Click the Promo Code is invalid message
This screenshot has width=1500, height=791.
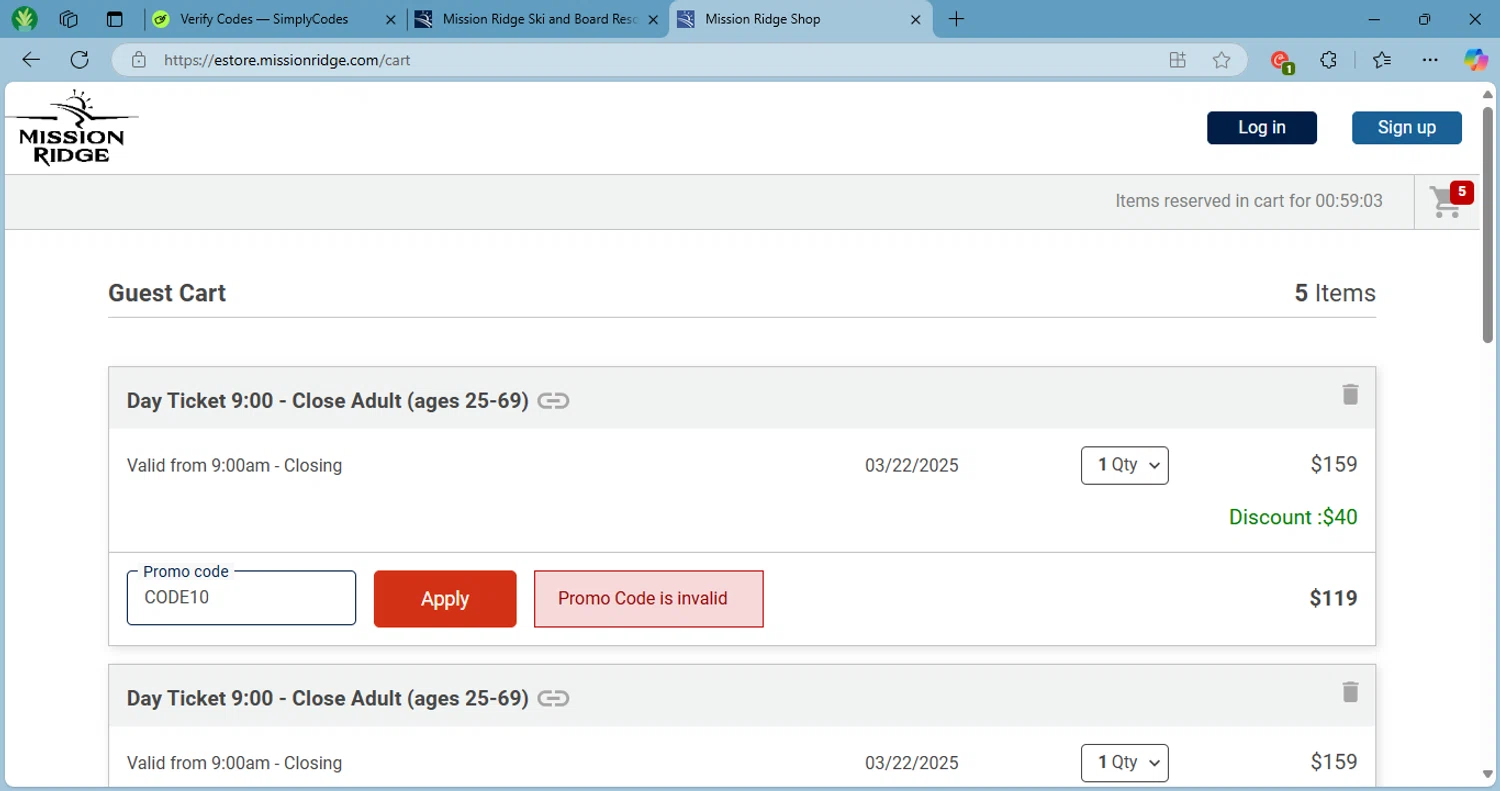tap(649, 599)
